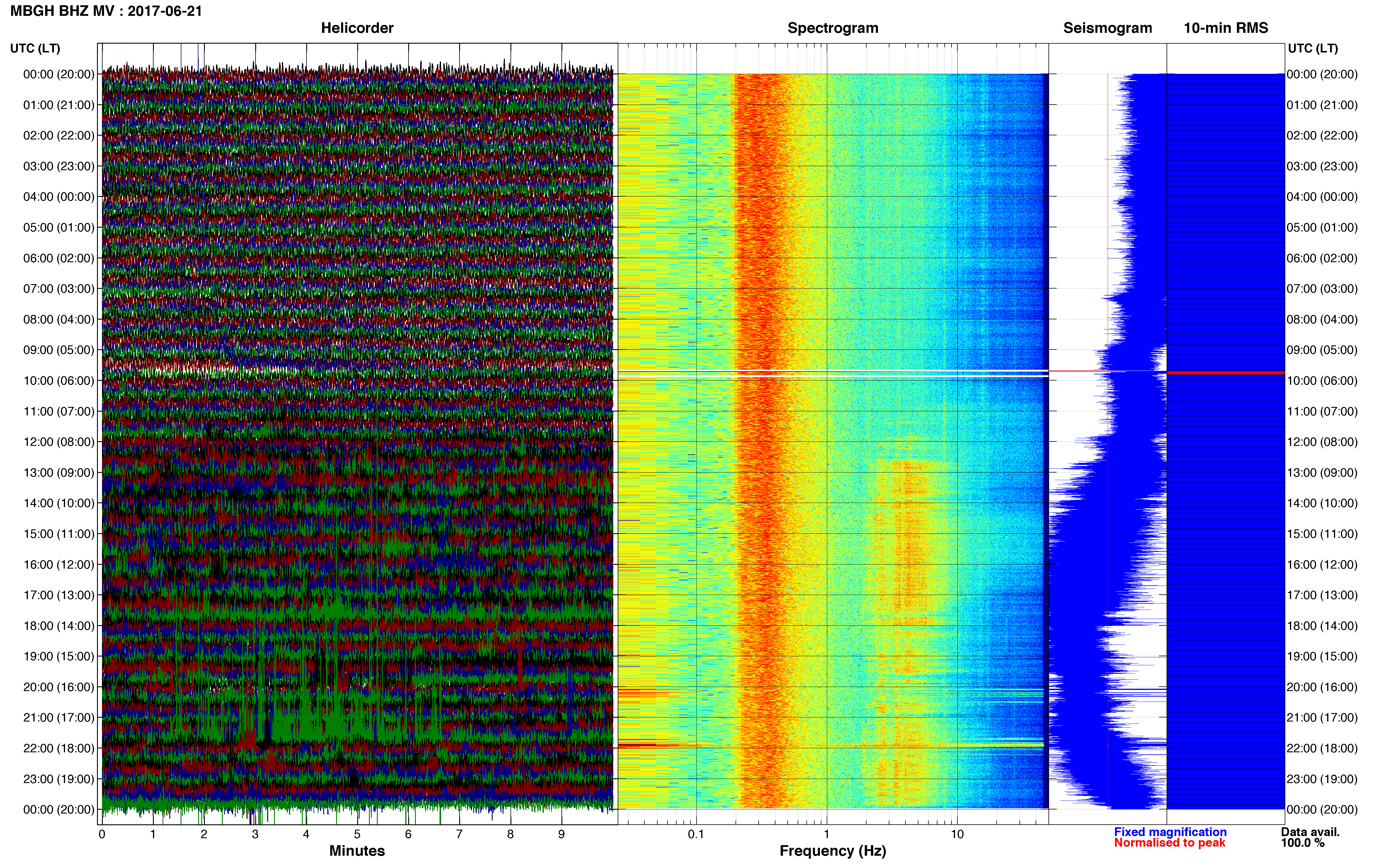The width and height of the screenshot is (1389, 868).
Task: Select '18:00 (14:00)' label left of helicorder
Action: pyautogui.click(x=59, y=626)
